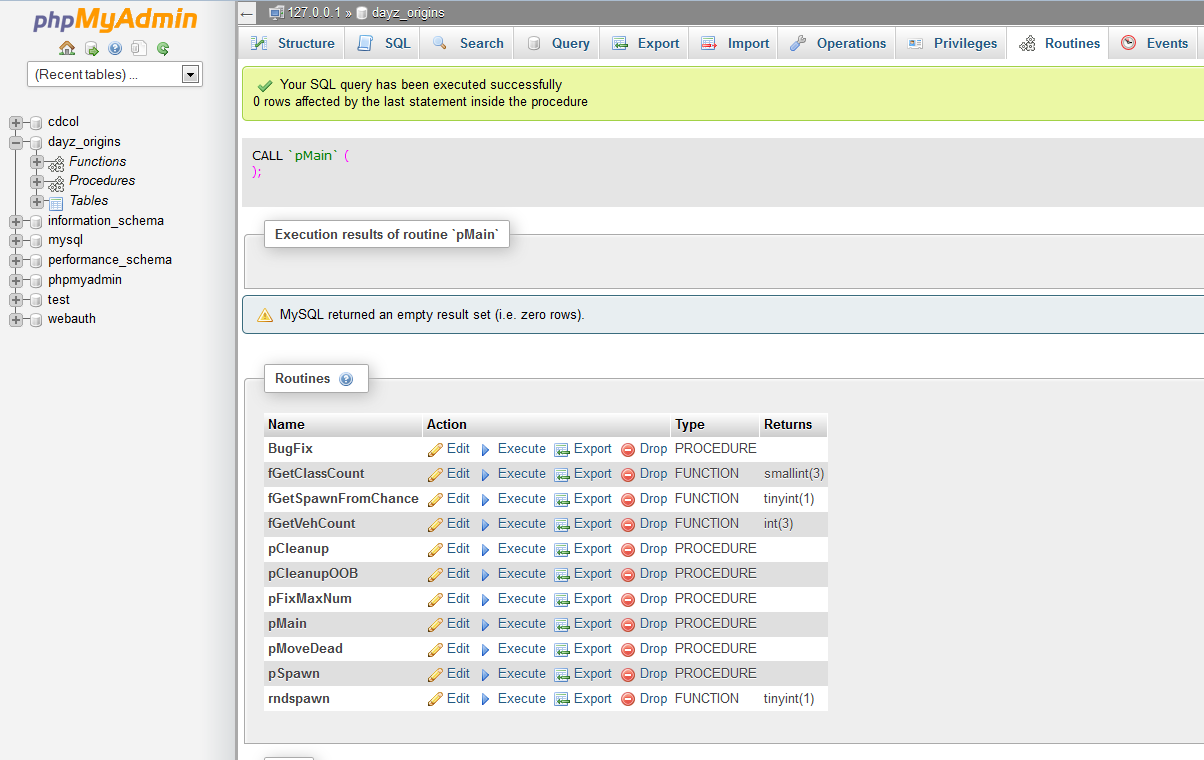Collapse the dayz_origins database node

[15, 143]
